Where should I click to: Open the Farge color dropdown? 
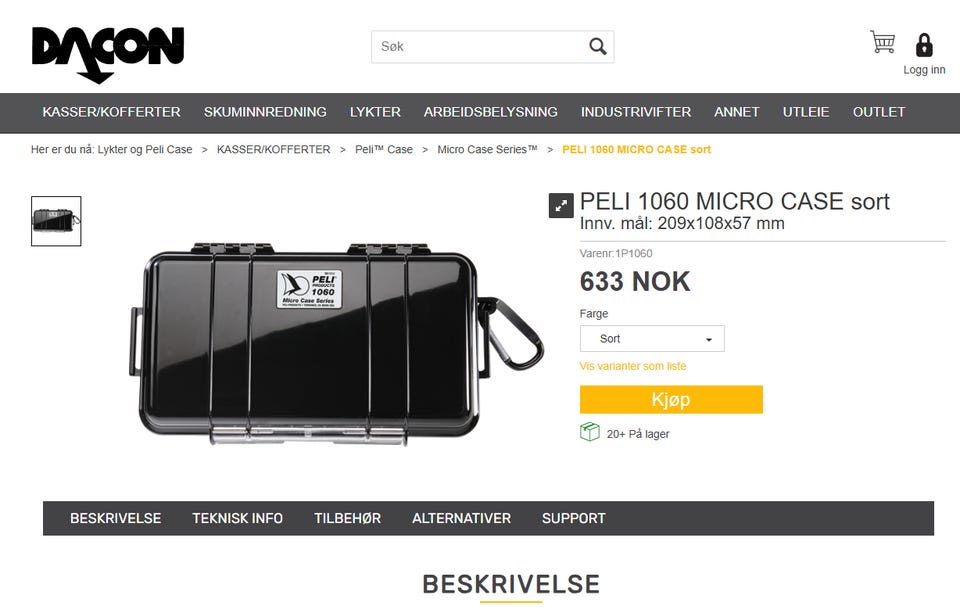652,339
